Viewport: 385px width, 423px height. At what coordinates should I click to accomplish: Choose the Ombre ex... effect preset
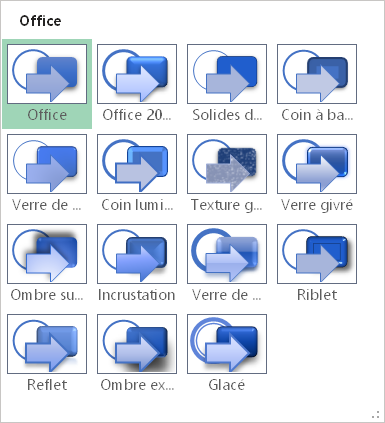(x=137, y=344)
